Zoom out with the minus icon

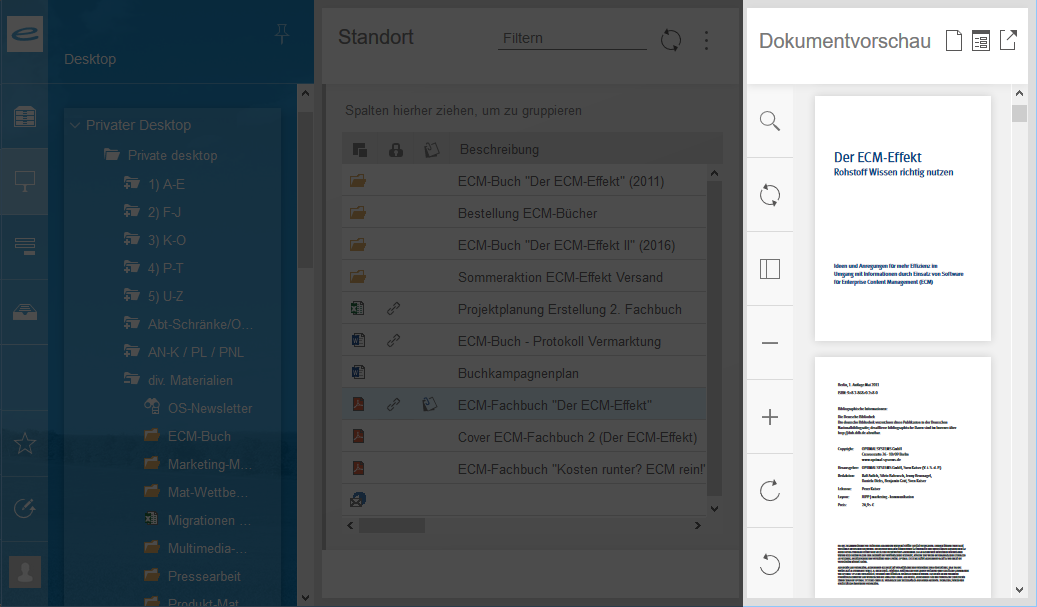coord(769,343)
